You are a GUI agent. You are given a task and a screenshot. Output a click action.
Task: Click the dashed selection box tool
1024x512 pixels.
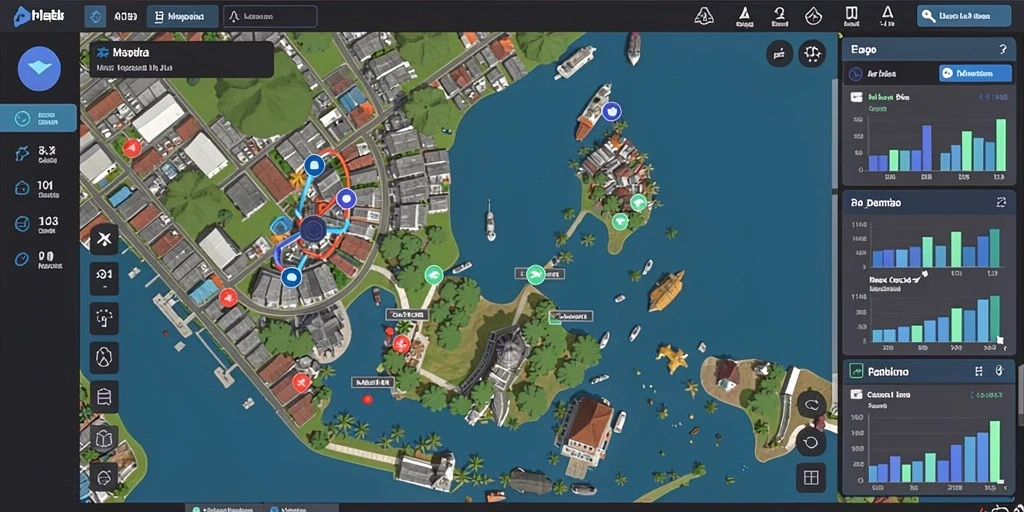point(104,319)
